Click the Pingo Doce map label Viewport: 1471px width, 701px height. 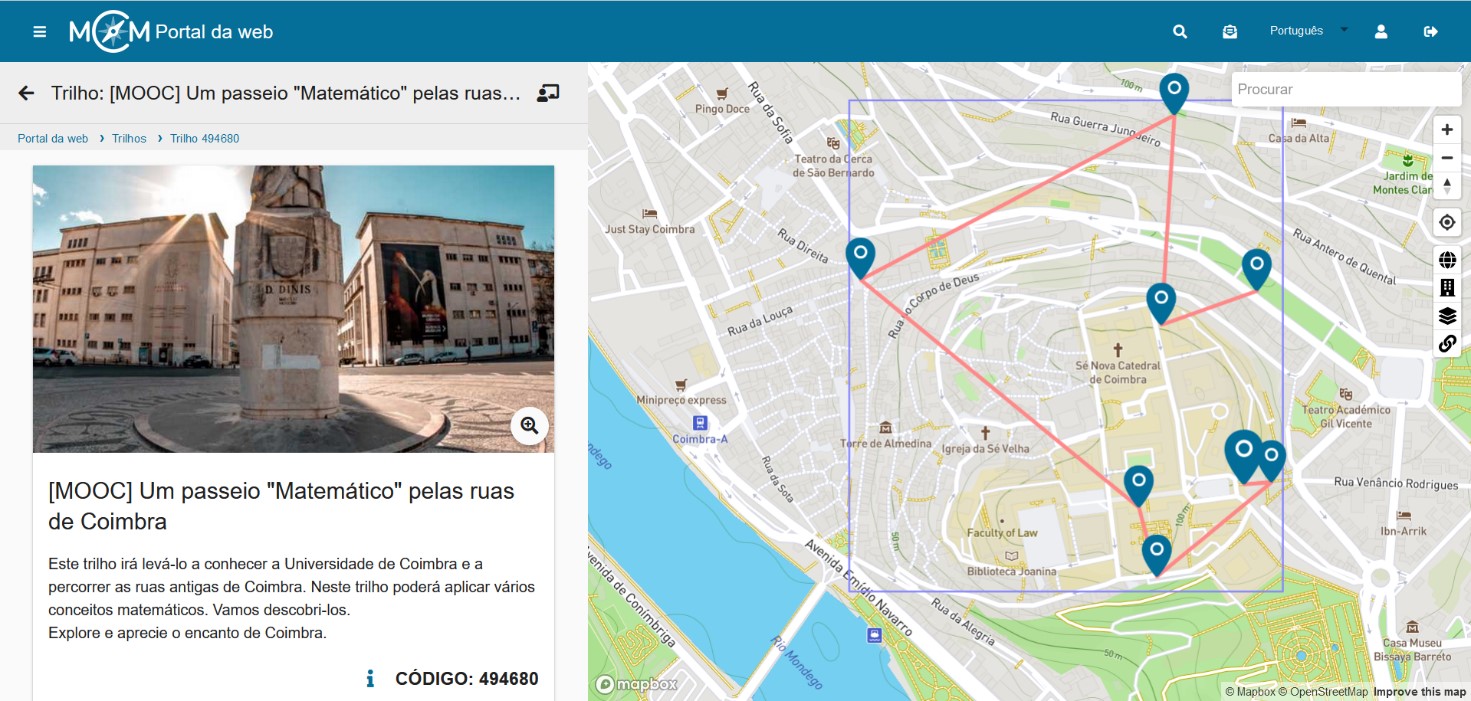[722, 109]
